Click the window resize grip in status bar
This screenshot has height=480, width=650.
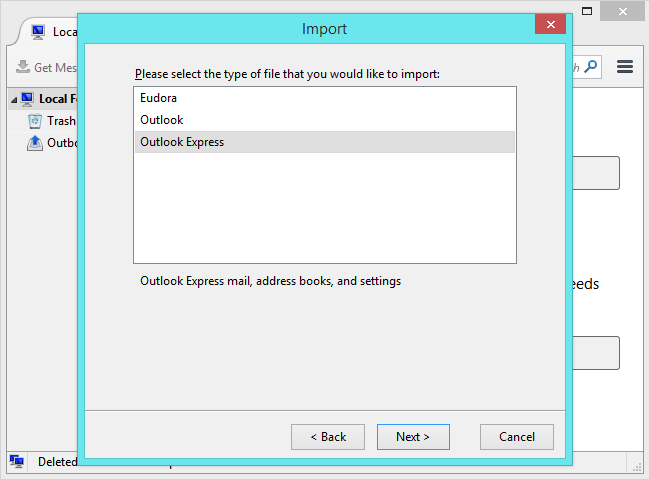click(637, 467)
